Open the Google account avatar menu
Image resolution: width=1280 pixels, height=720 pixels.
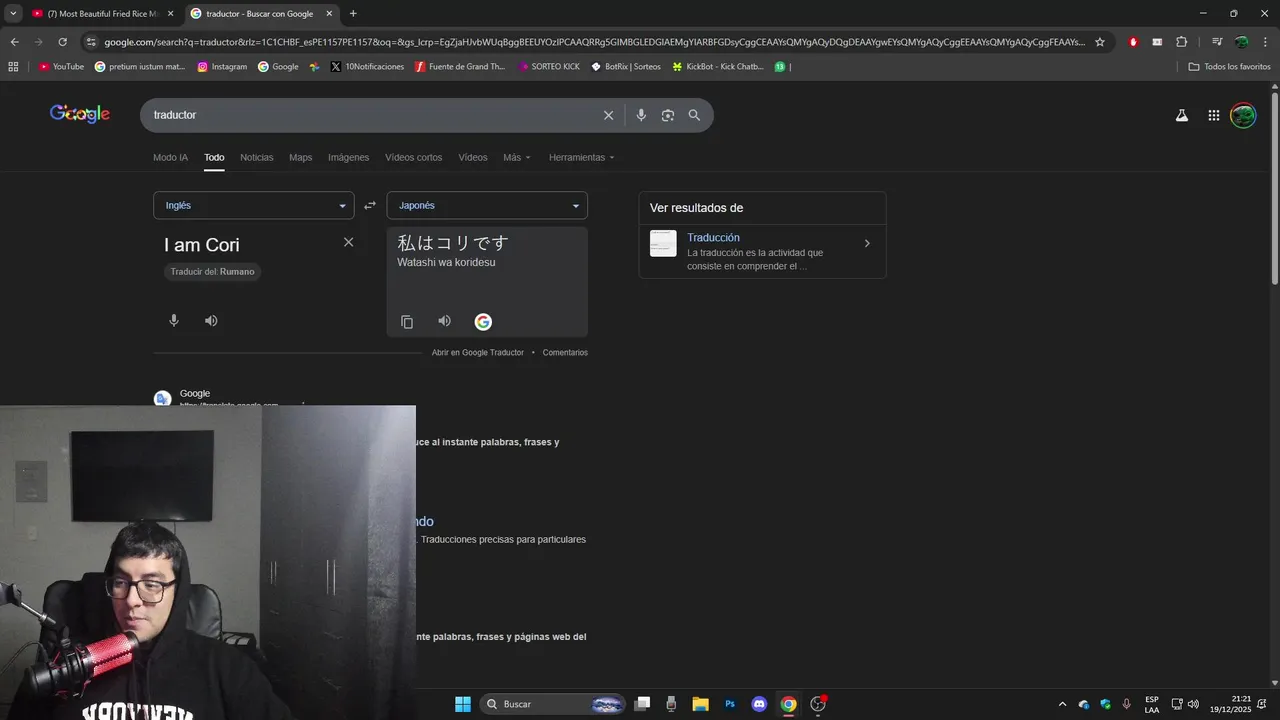(1243, 115)
